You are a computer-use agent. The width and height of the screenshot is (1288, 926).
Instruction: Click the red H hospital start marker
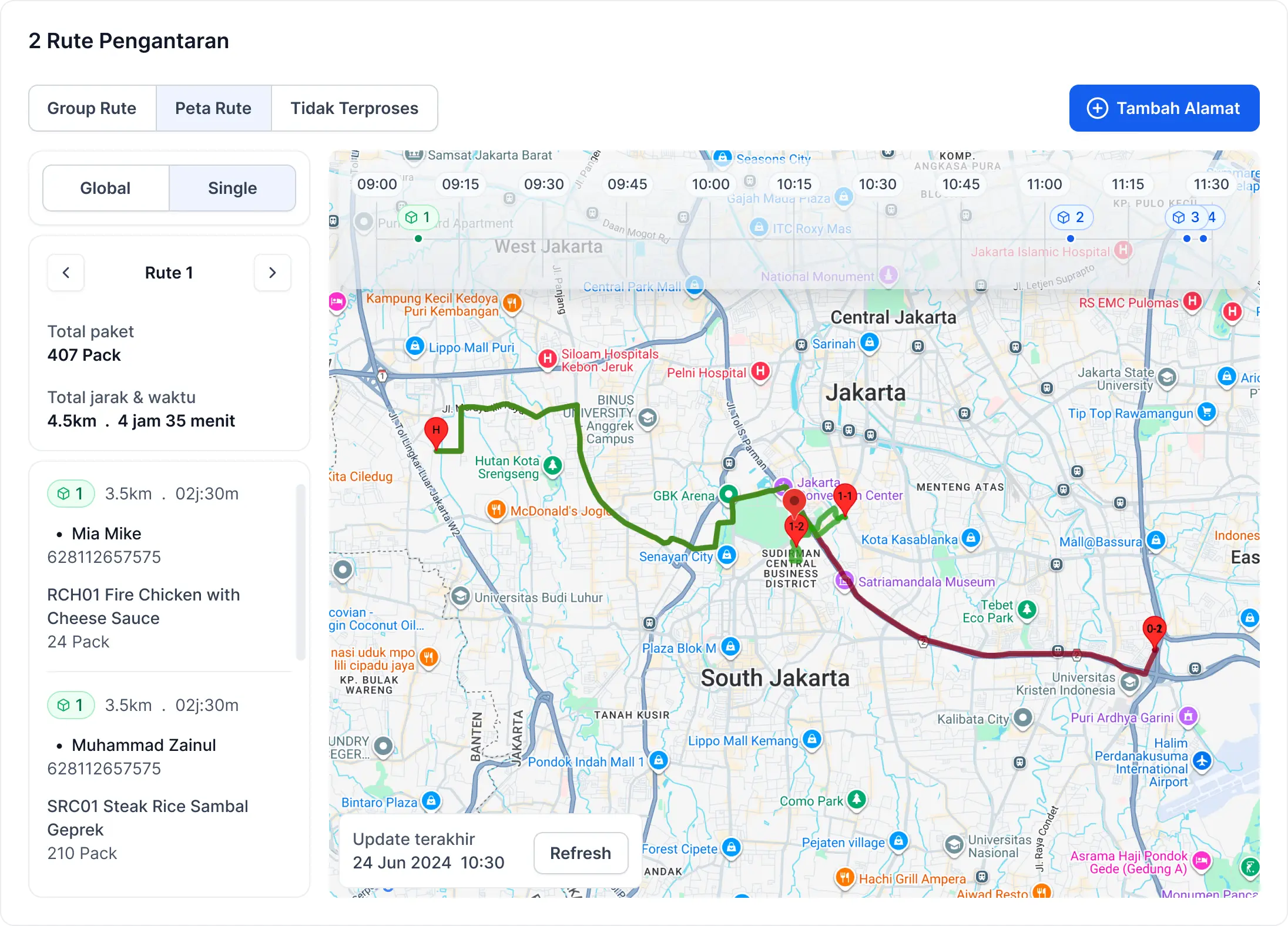tap(436, 431)
